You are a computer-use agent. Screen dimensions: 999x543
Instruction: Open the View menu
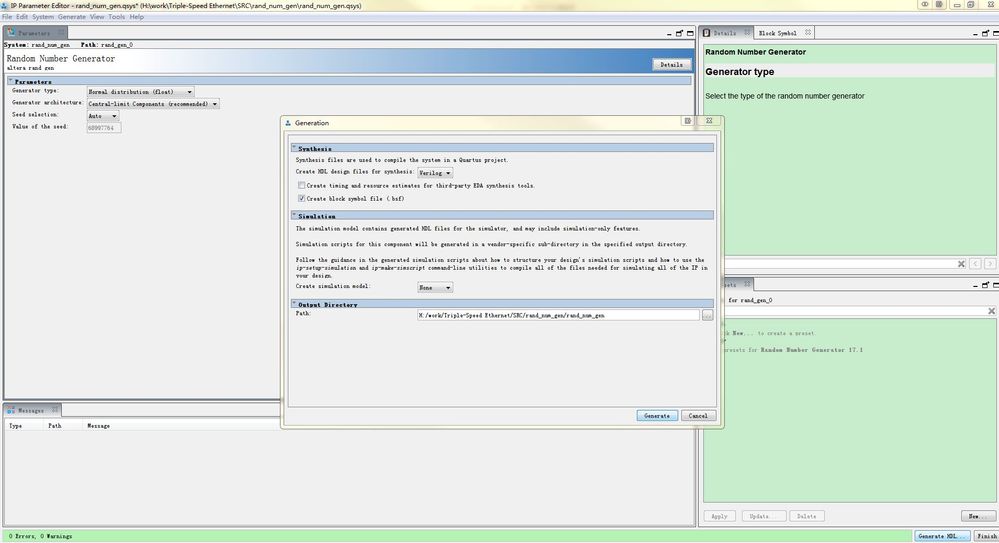point(97,17)
